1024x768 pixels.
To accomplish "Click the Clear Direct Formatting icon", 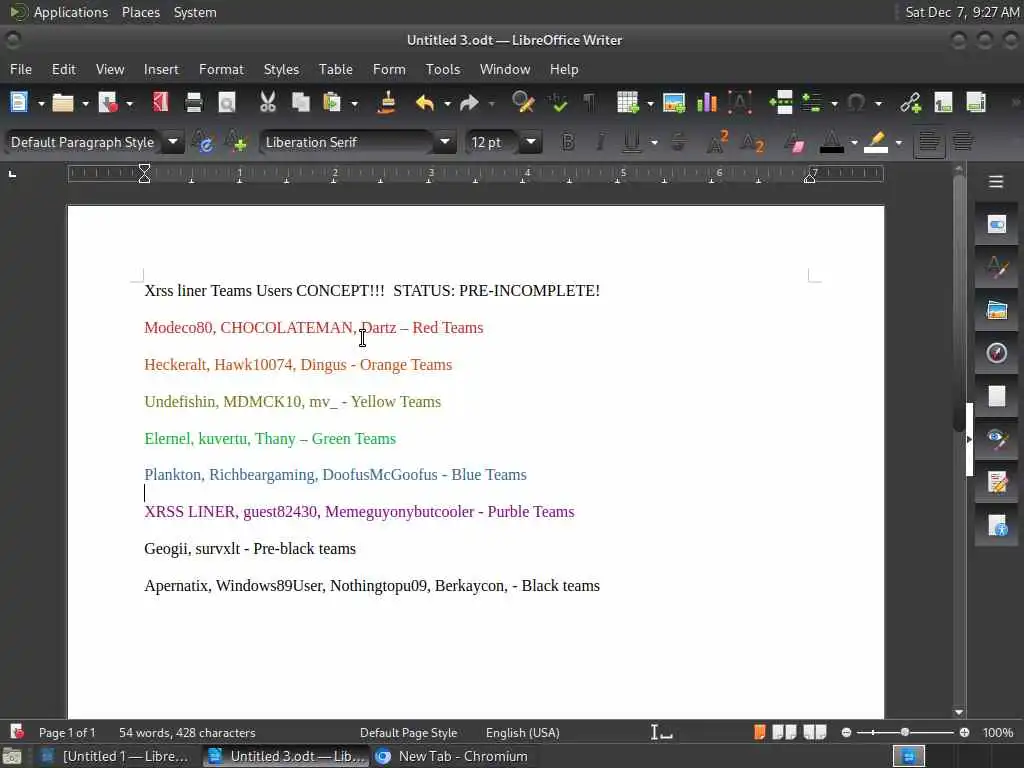I will pyautogui.click(x=795, y=142).
